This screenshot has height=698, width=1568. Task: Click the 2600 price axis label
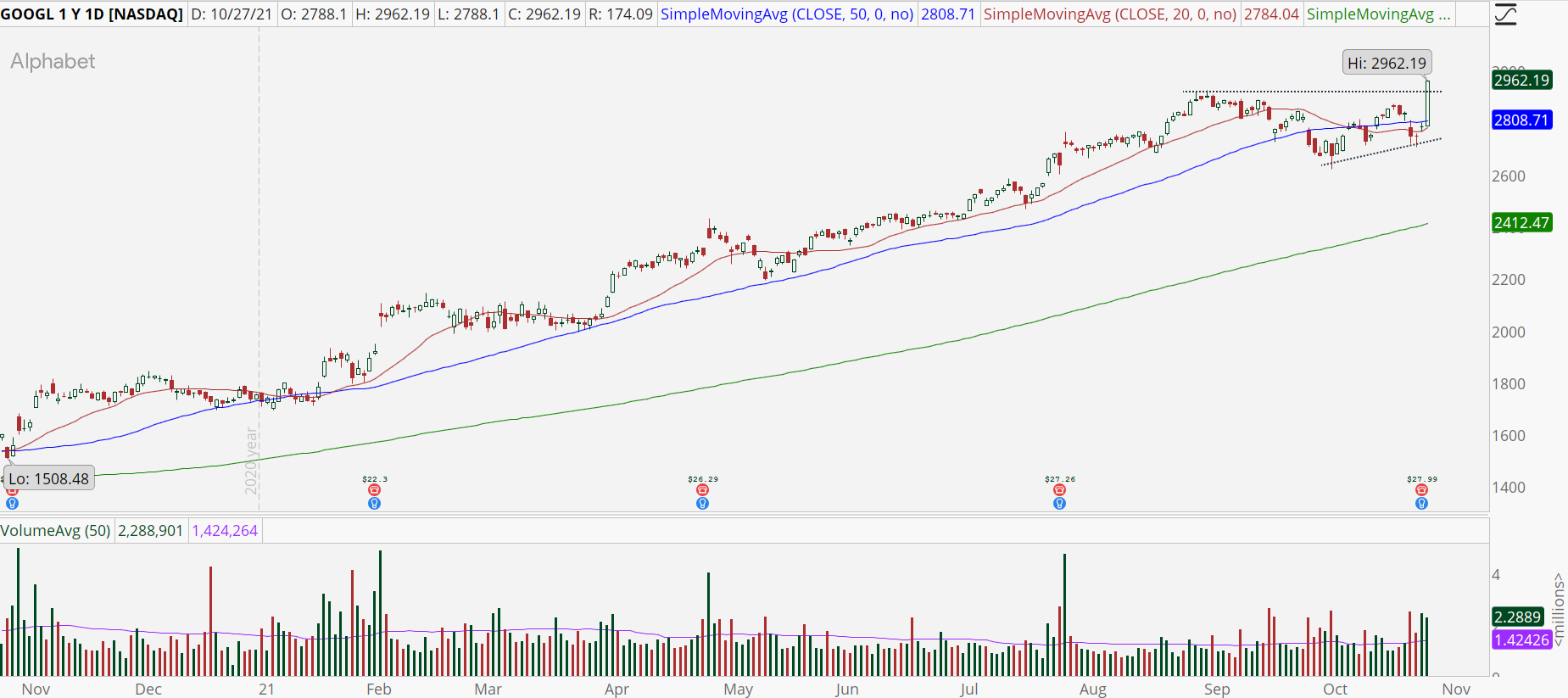coord(1509,176)
